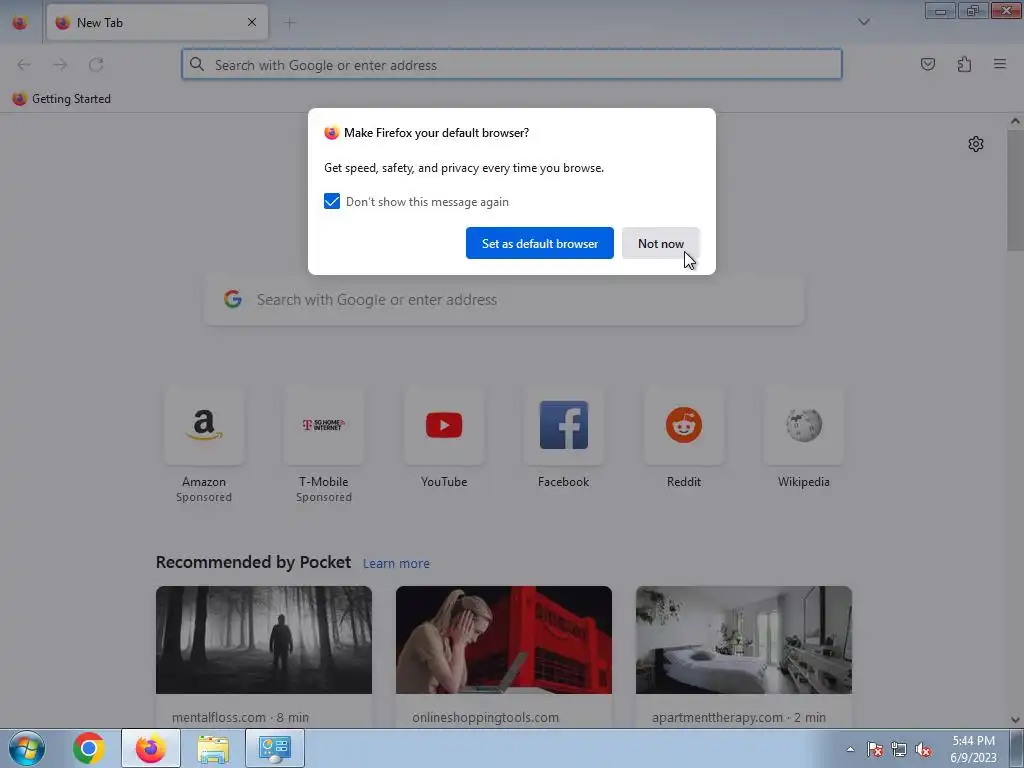
Task: Open the Windows Start menu
Action: point(27,748)
